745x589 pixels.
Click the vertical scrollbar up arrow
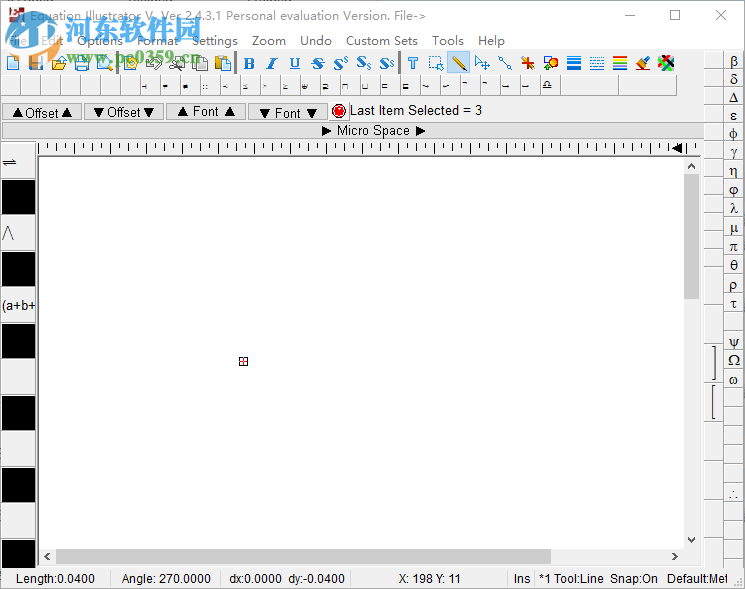coord(691,166)
